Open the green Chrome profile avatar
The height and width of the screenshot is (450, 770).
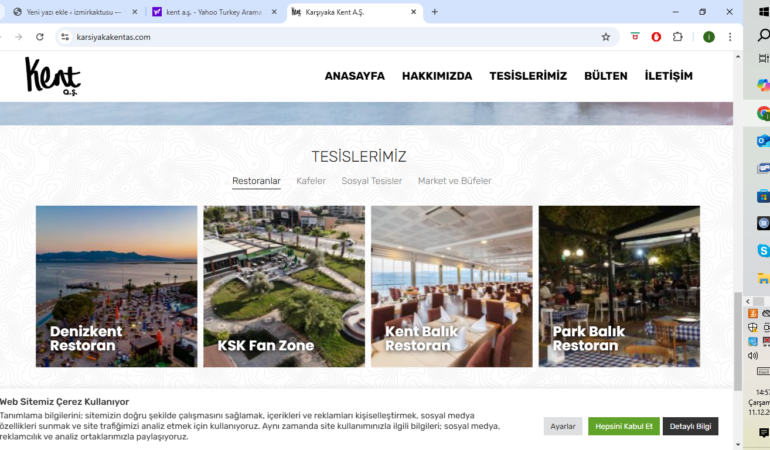[709, 37]
